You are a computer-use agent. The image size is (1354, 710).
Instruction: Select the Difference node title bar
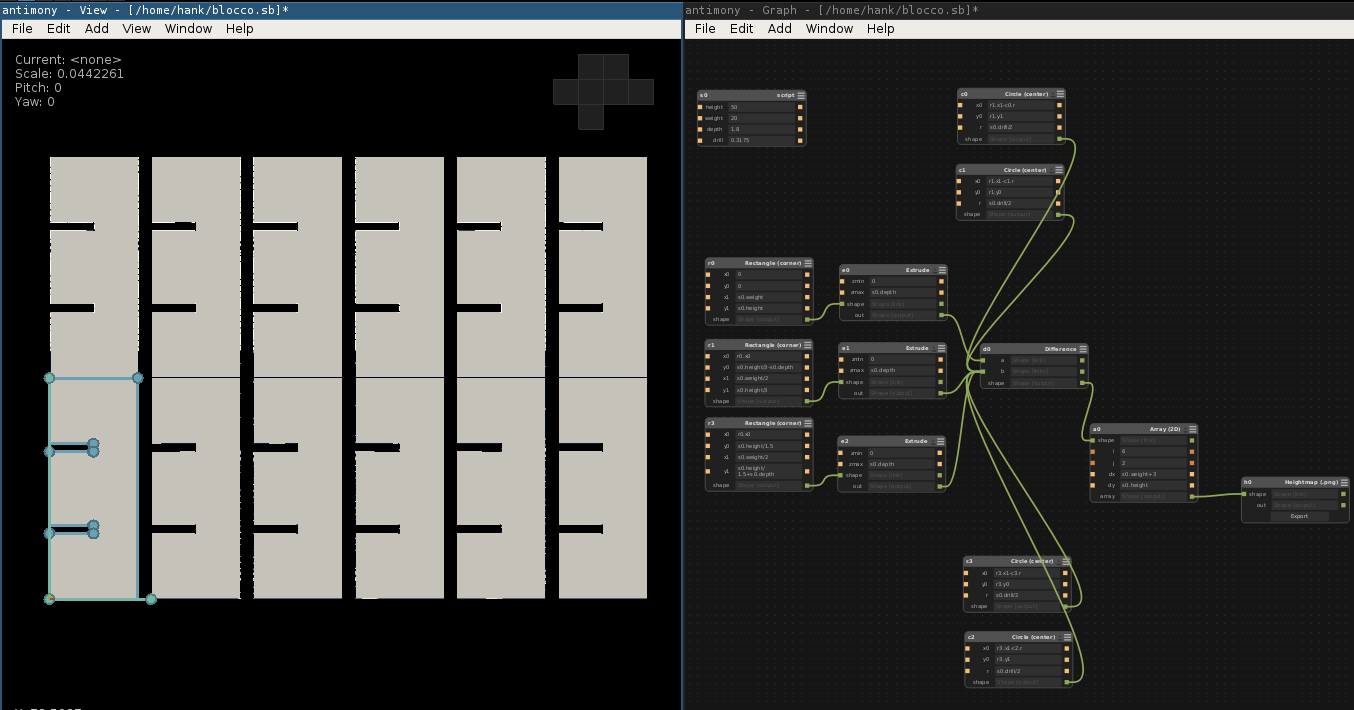[1035, 349]
